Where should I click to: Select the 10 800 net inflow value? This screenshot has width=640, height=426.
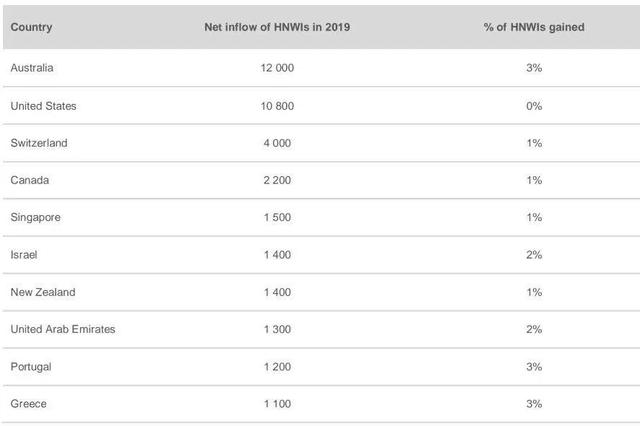(277, 106)
